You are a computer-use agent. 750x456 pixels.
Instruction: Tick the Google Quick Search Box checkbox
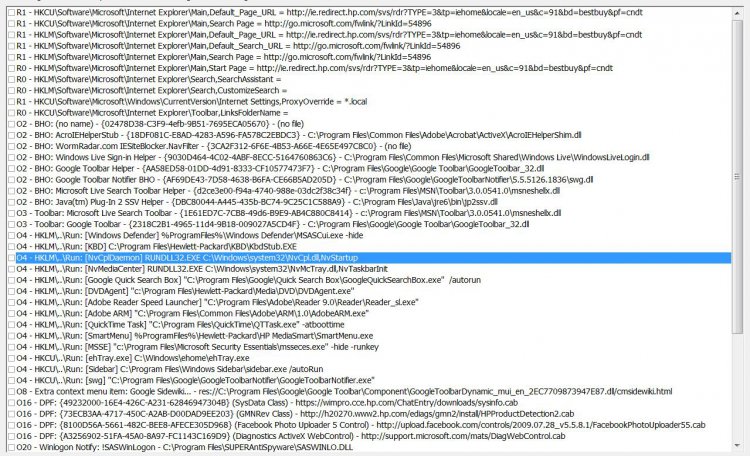pyautogui.click(x=11, y=280)
